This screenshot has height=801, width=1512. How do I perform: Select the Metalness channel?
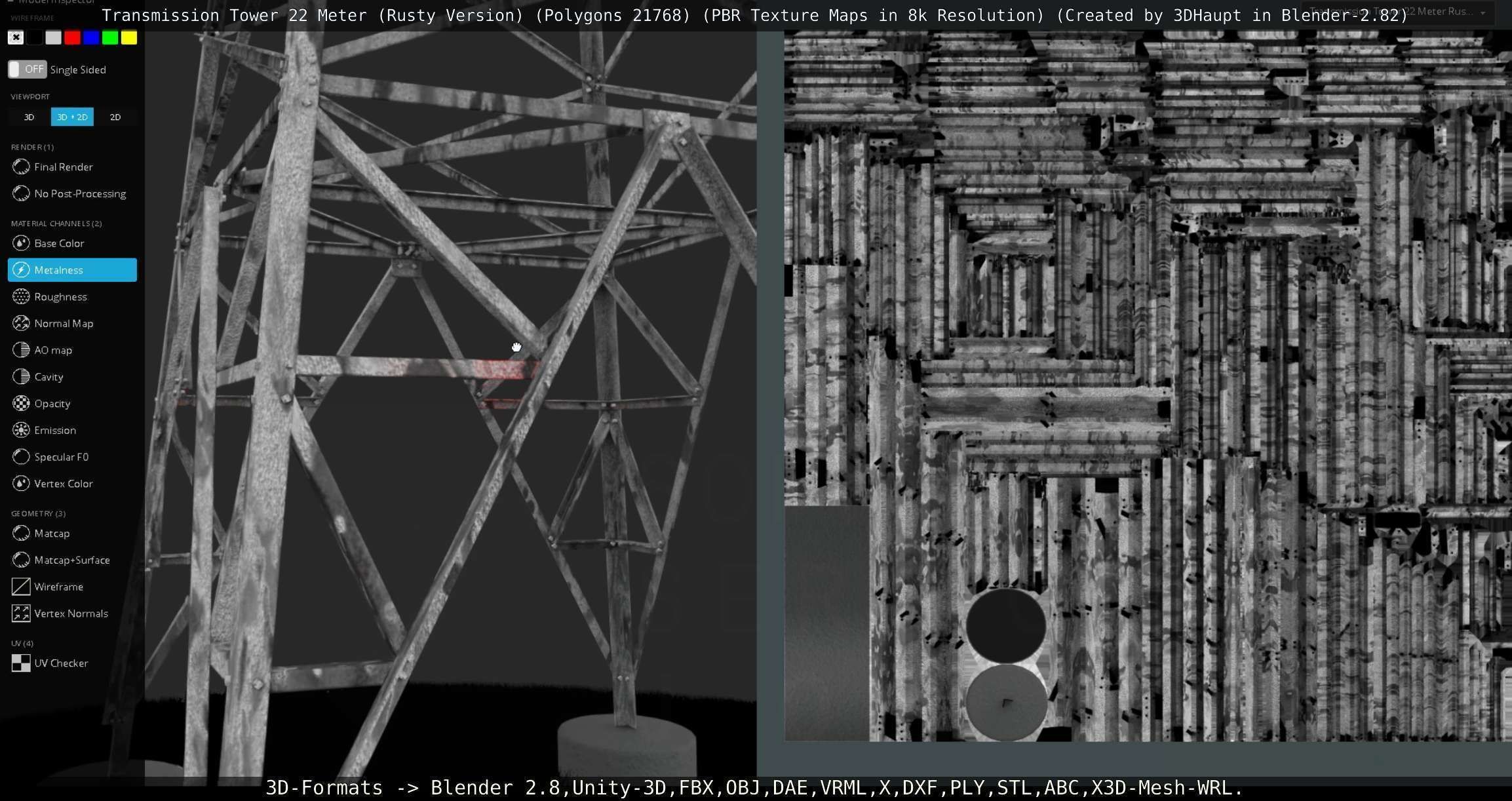coord(72,270)
